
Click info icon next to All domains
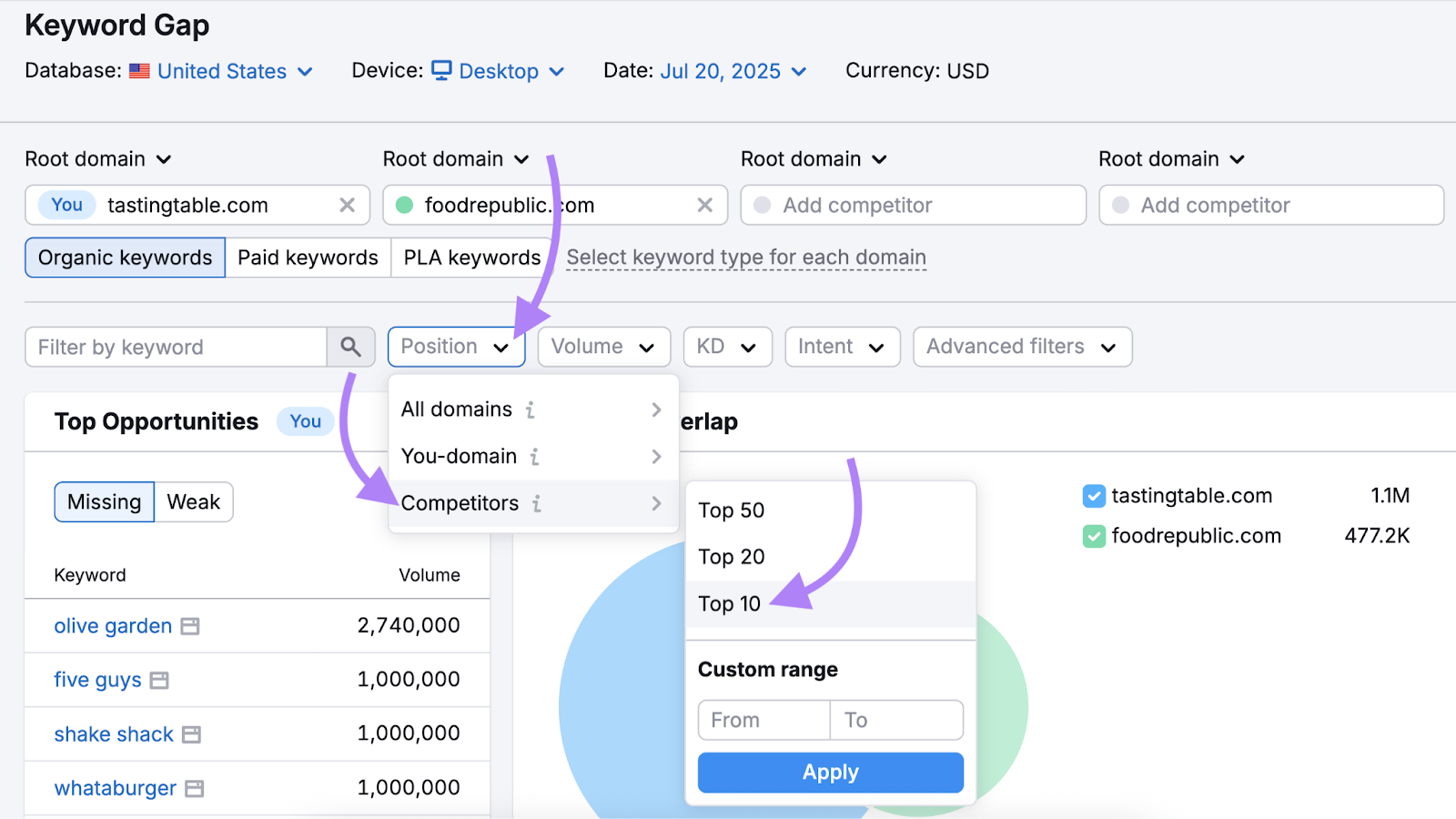click(531, 410)
